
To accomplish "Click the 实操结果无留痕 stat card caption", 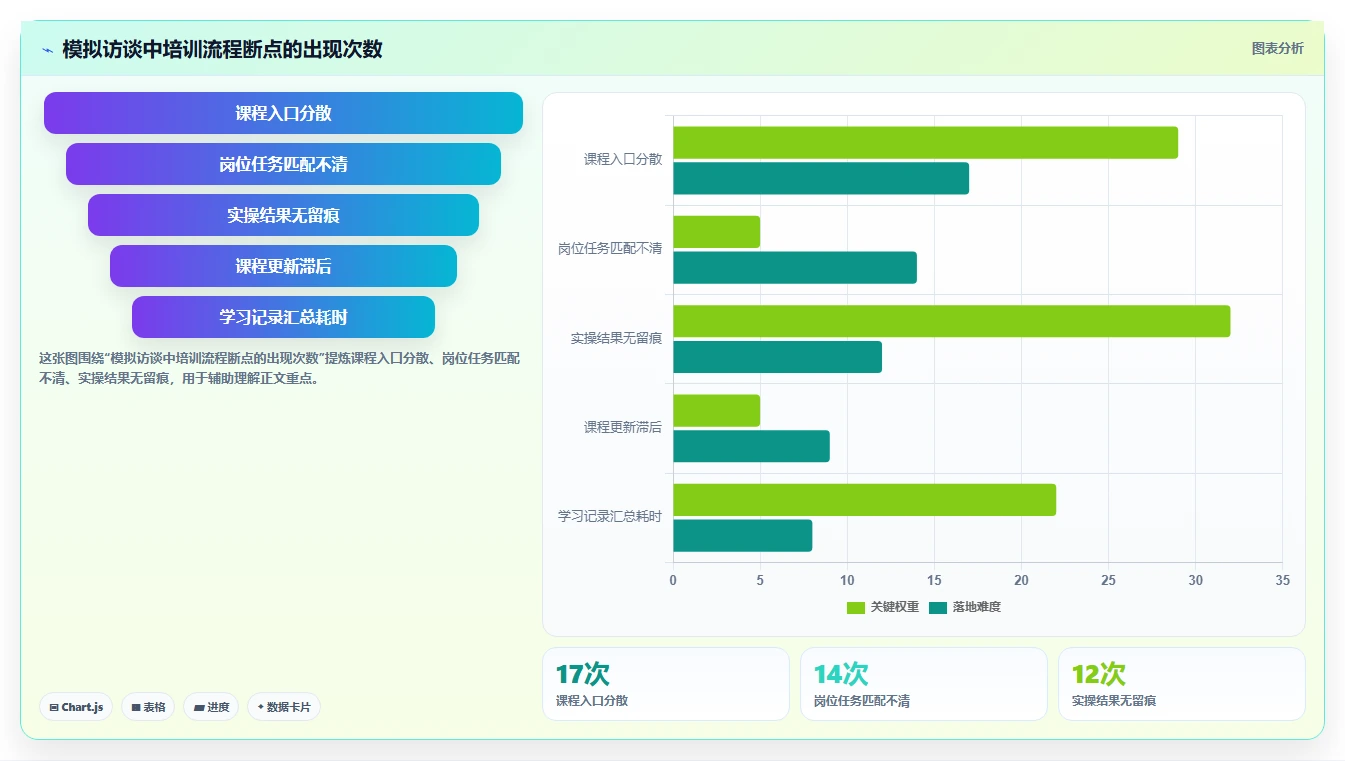I will [1114, 701].
